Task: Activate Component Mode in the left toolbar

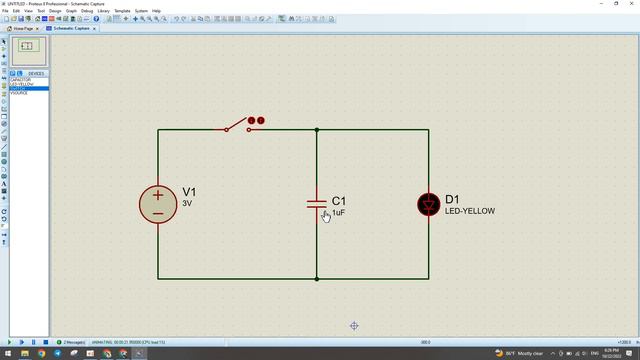Action: coord(4,49)
